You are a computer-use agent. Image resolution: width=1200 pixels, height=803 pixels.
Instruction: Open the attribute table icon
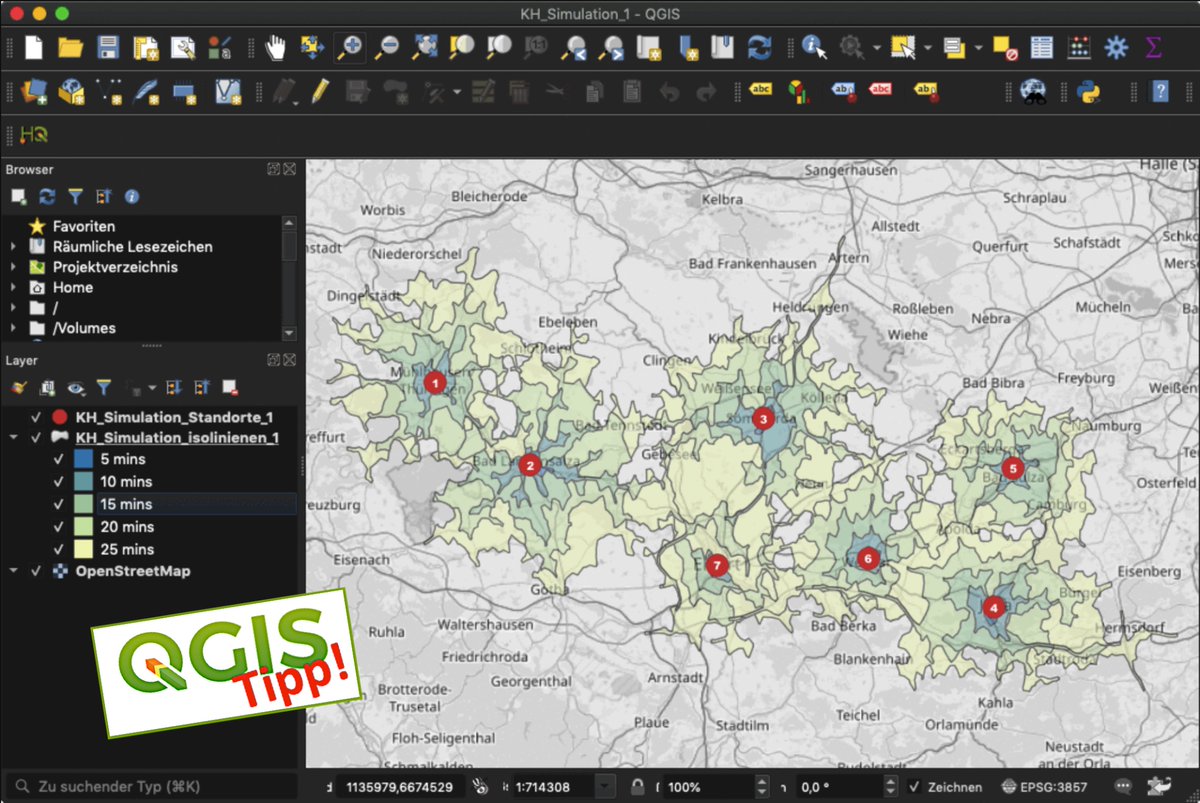pyautogui.click(x=1042, y=47)
